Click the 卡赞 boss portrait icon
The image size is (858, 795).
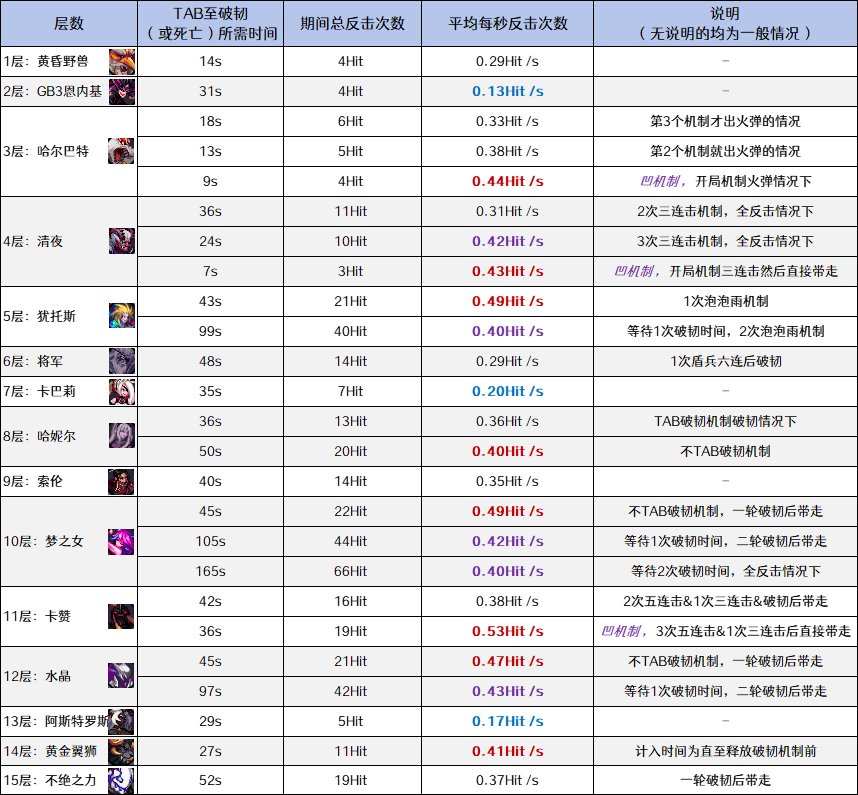pos(122,616)
